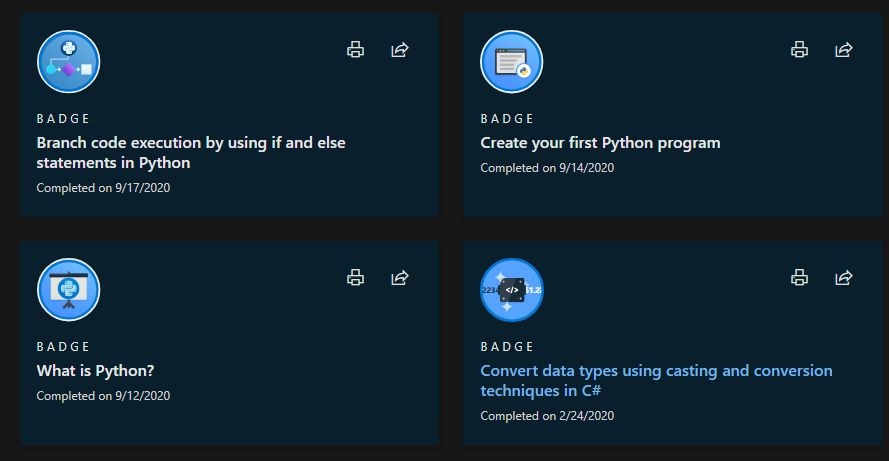This screenshot has width=889, height=461.
Task: Print the What is Python? badge
Action: [355, 278]
